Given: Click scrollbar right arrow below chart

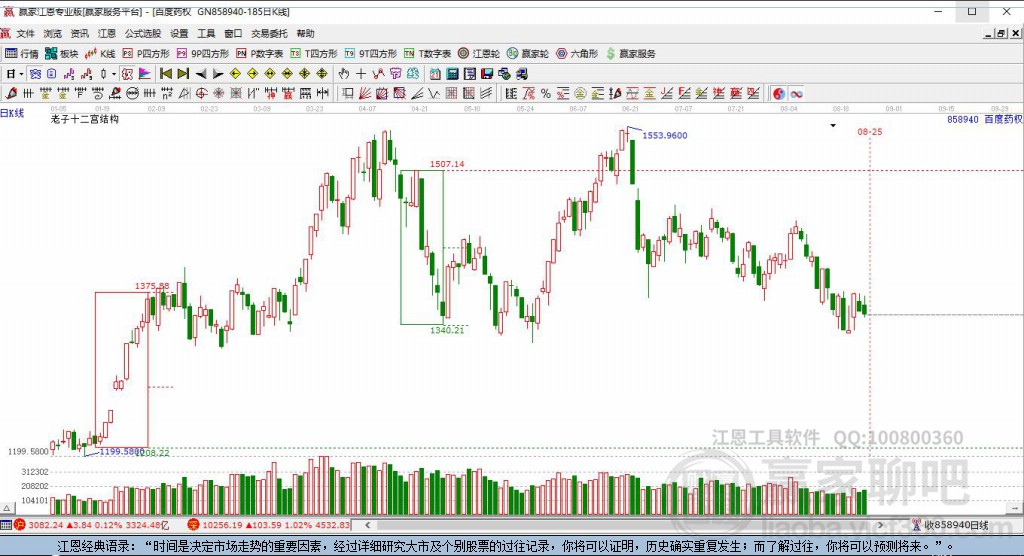Looking at the screenshot, I should pyautogui.click(x=880, y=525).
